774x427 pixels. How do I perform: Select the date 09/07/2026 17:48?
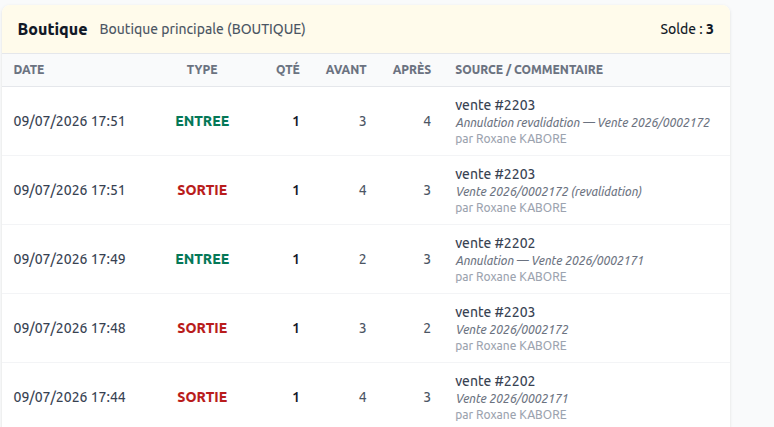pos(69,328)
